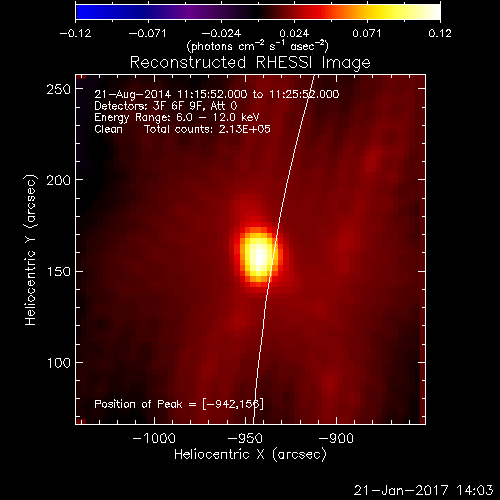Click the Total counts 2.13E+05 text
Viewport: 500px width, 500px height.
click(x=207, y=129)
